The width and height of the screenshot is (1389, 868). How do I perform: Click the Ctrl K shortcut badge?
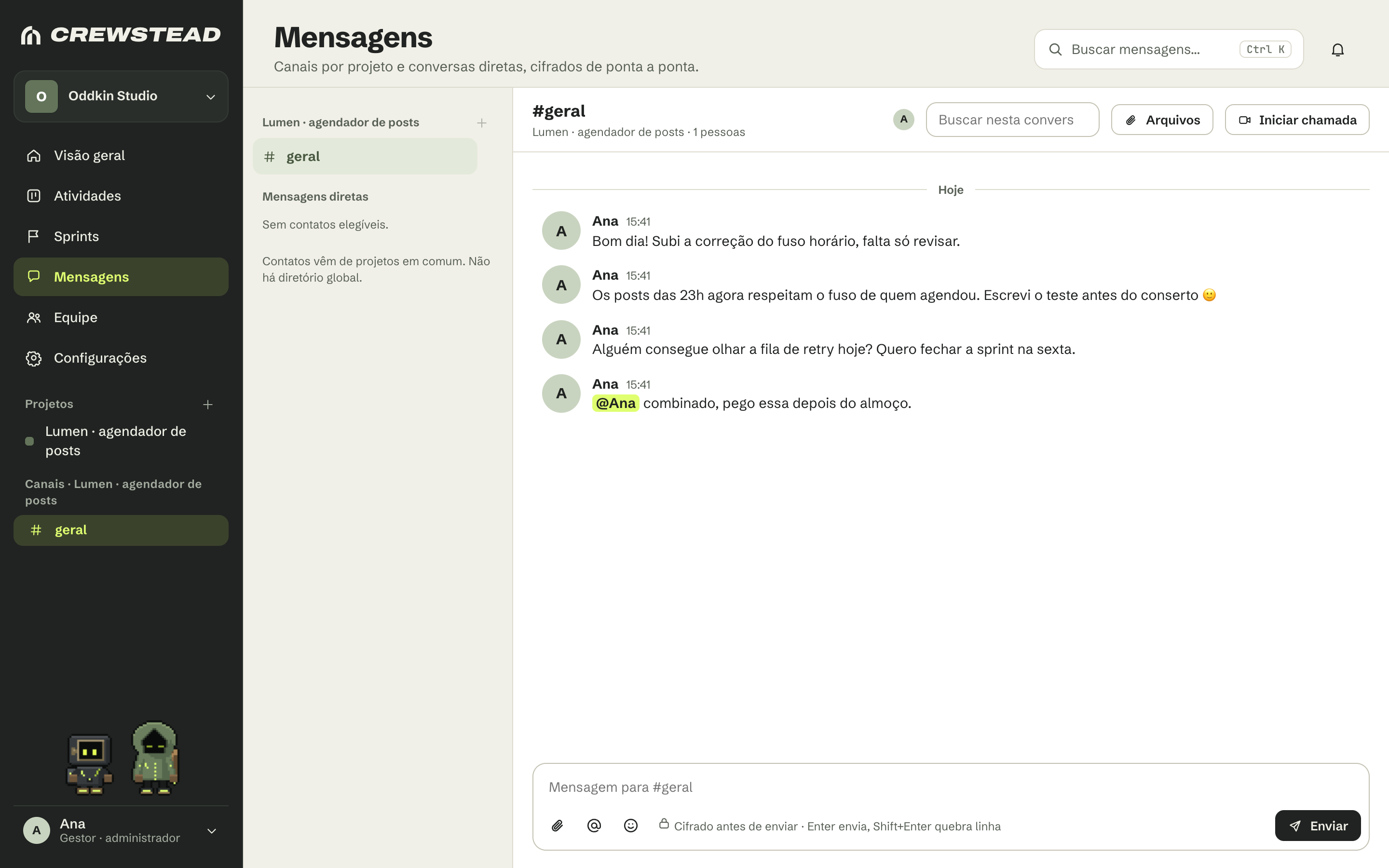point(1265,49)
